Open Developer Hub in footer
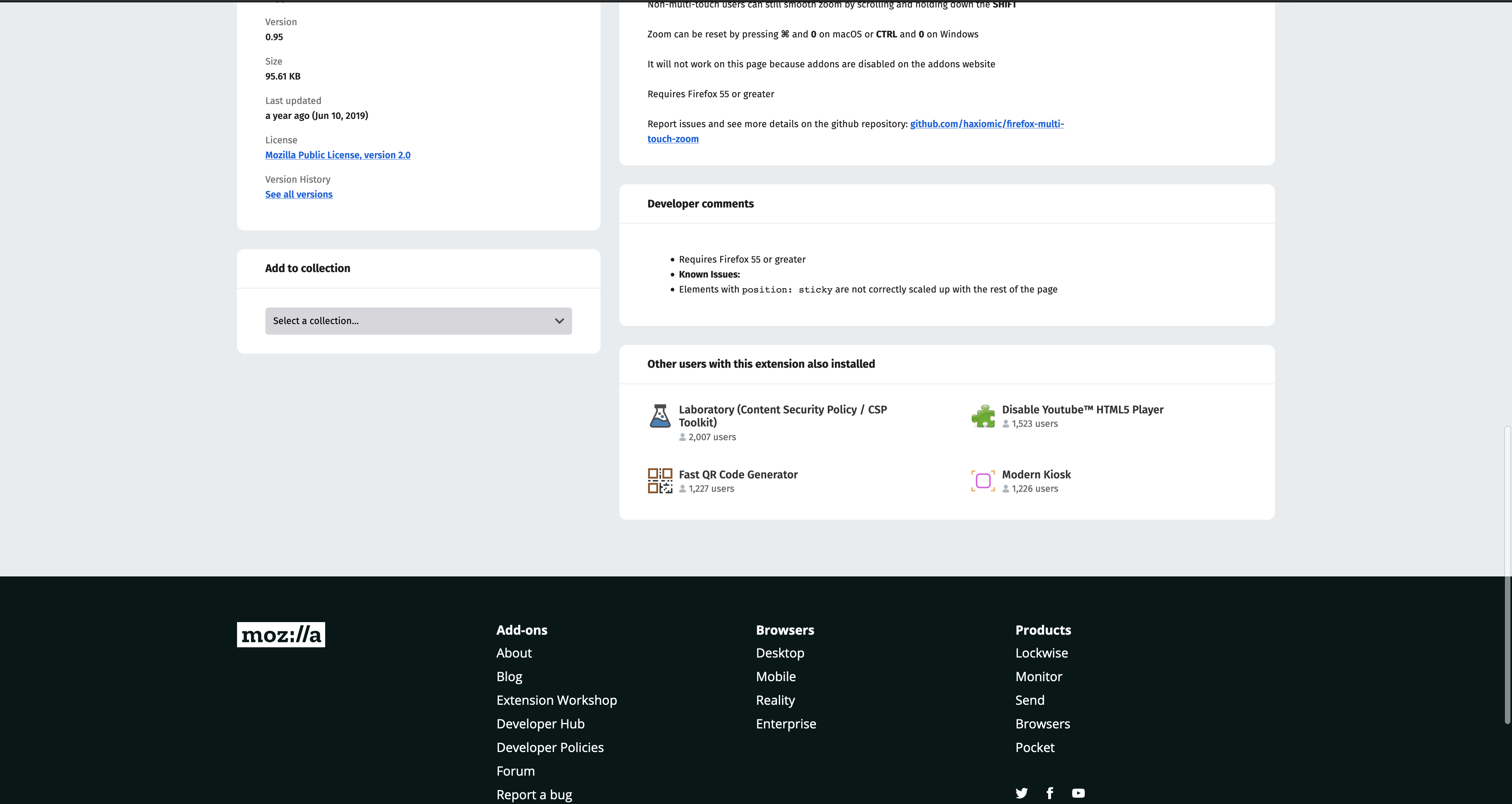This screenshot has height=804, width=1512. click(x=540, y=724)
